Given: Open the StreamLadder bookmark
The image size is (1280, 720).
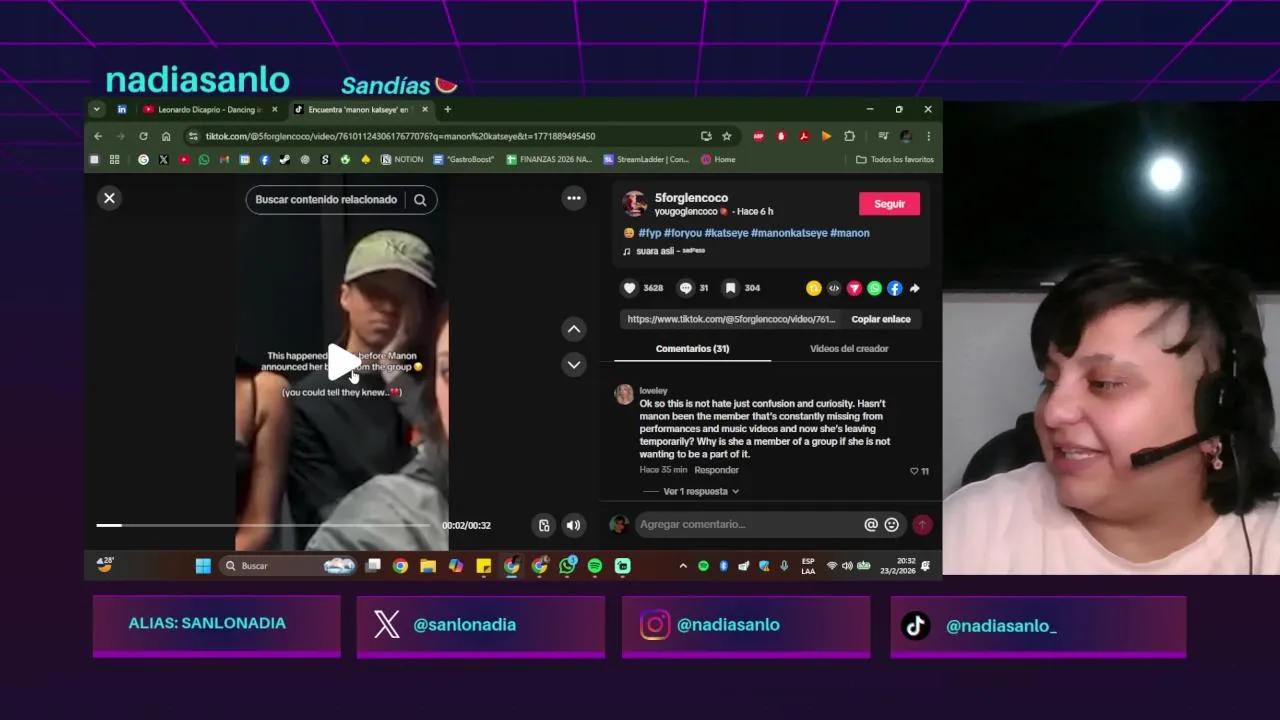Looking at the screenshot, I should (x=646, y=159).
